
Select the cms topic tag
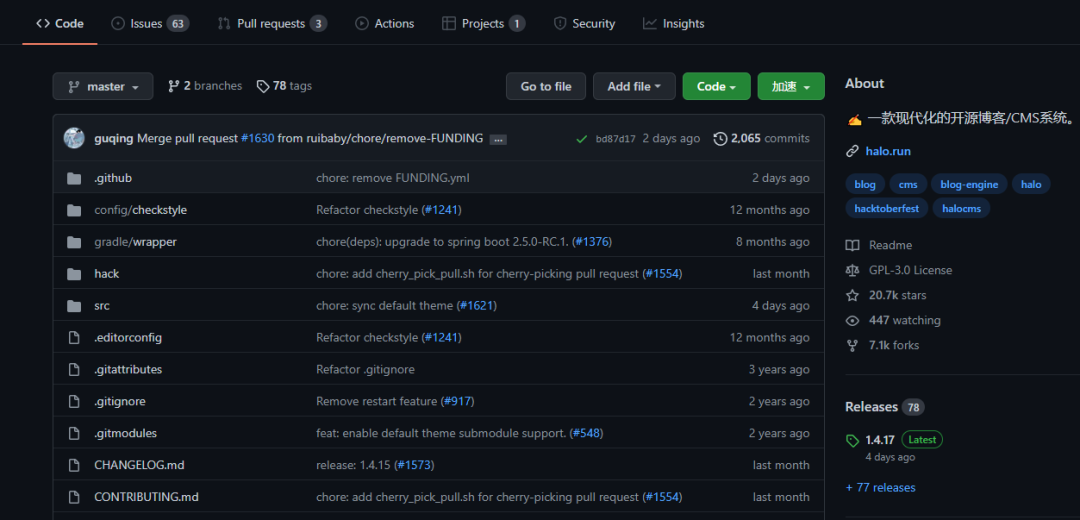click(908, 185)
